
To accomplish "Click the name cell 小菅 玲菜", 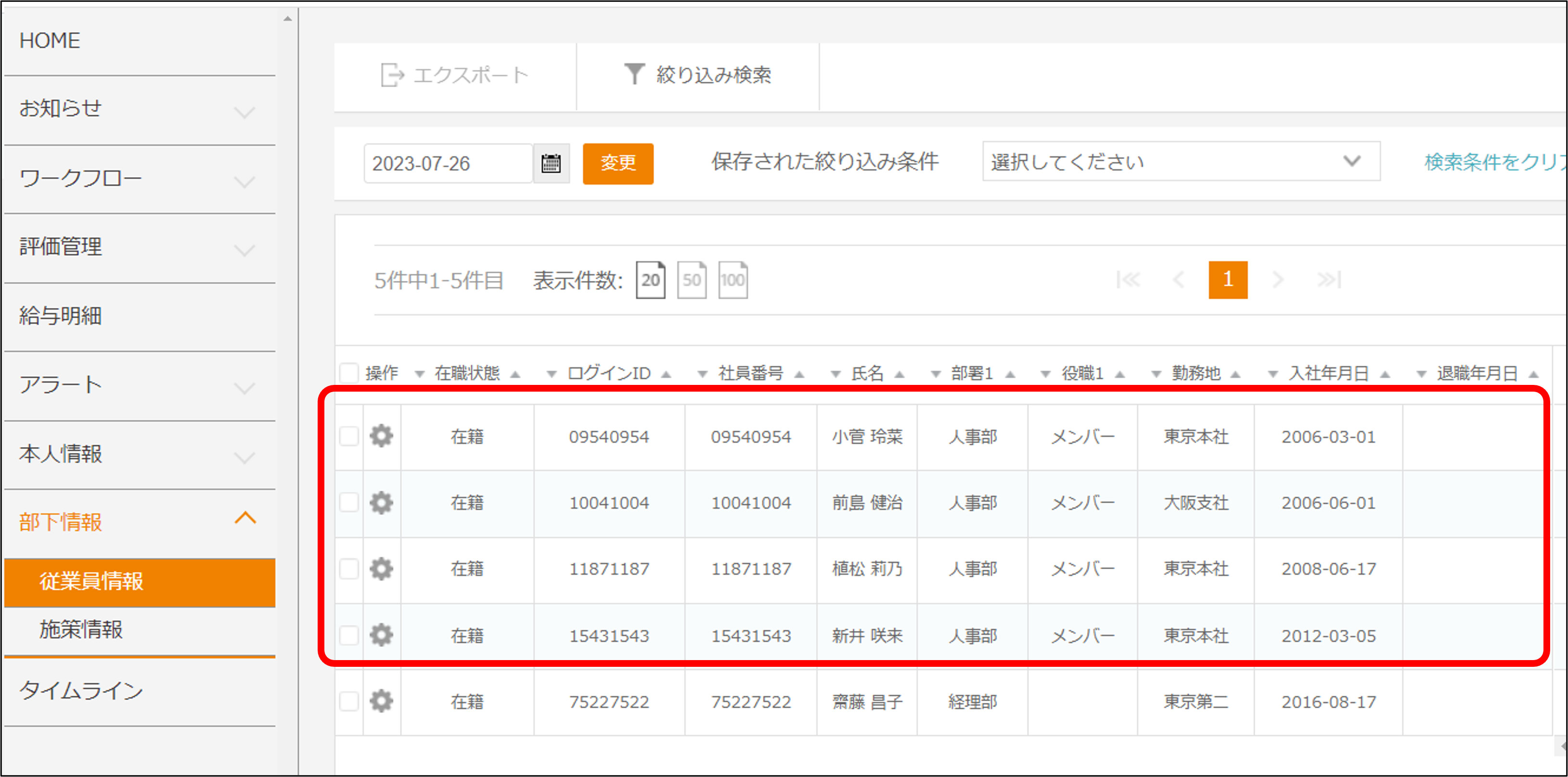I will [867, 437].
